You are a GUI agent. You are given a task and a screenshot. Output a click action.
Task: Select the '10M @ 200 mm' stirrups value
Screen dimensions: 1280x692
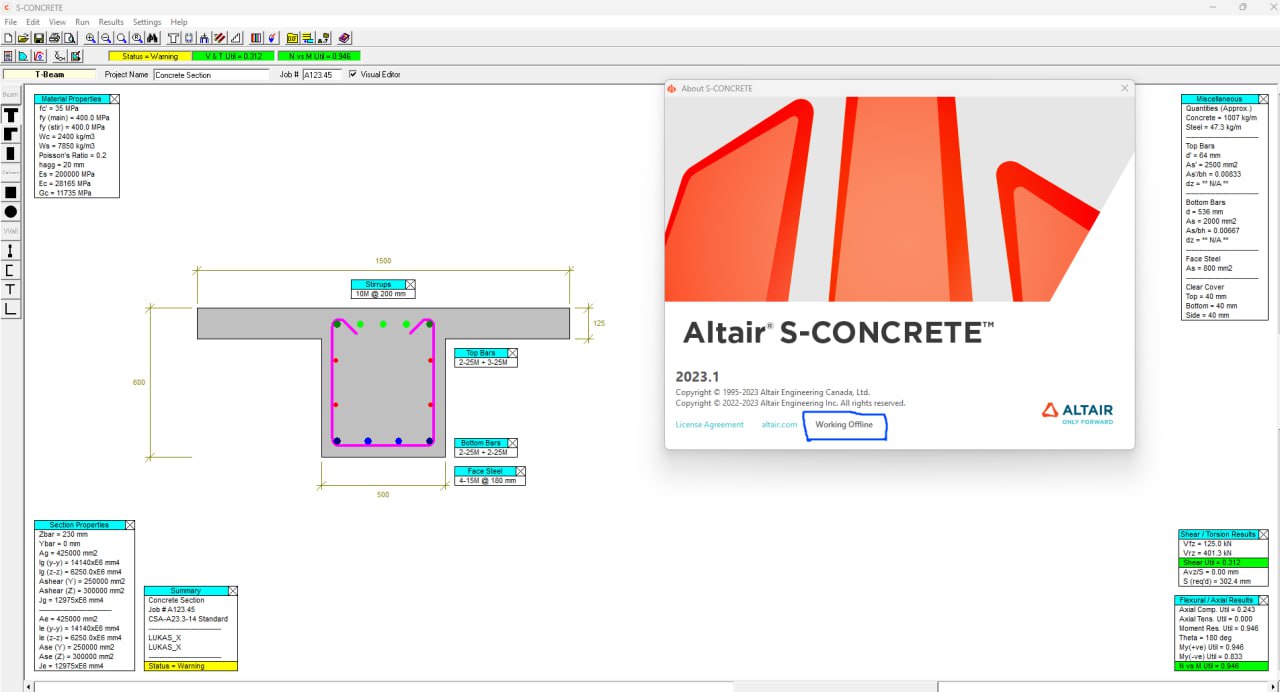380,294
